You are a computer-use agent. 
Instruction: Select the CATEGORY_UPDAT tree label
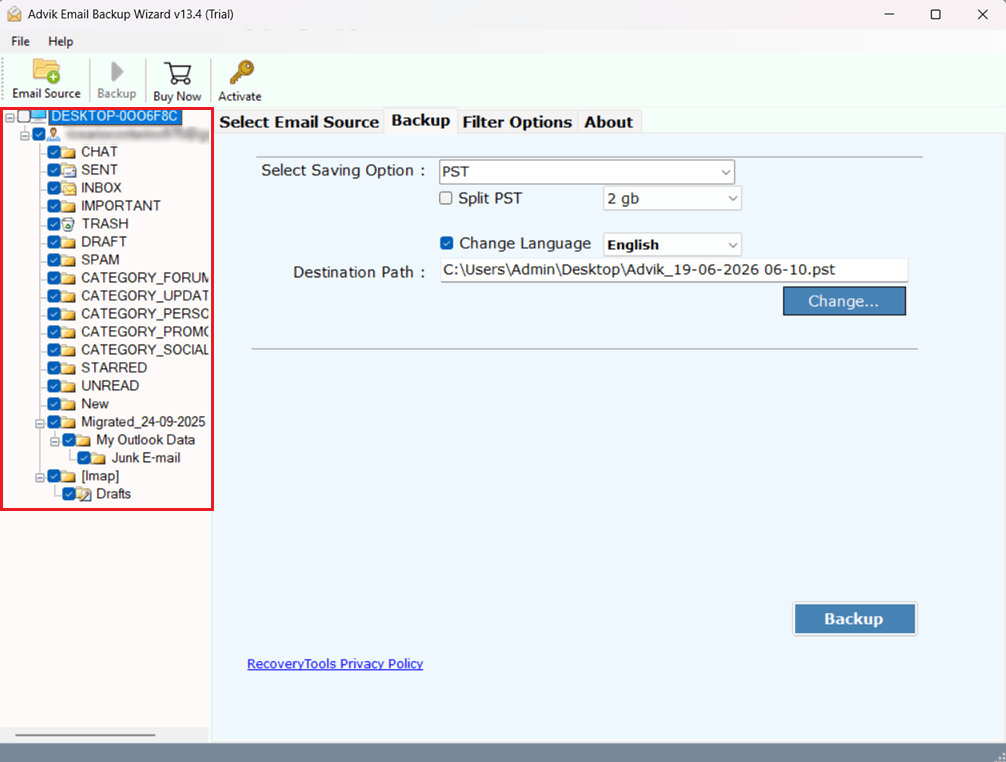pyautogui.click(x=144, y=296)
